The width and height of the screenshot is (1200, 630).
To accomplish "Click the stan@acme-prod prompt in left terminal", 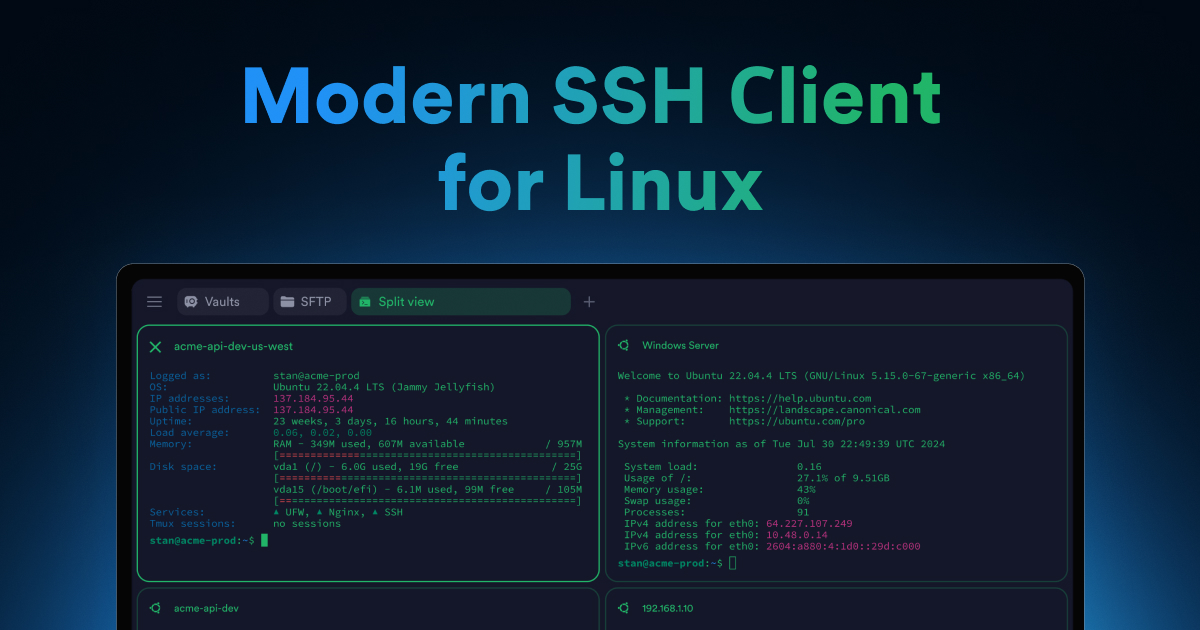I will point(202,540).
